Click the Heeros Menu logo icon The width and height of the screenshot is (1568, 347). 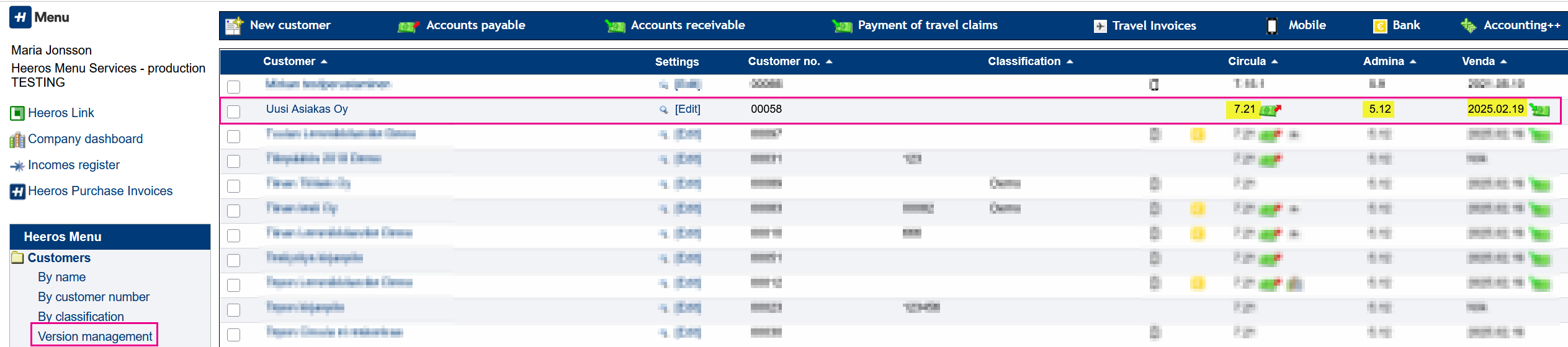coord(20,17)
